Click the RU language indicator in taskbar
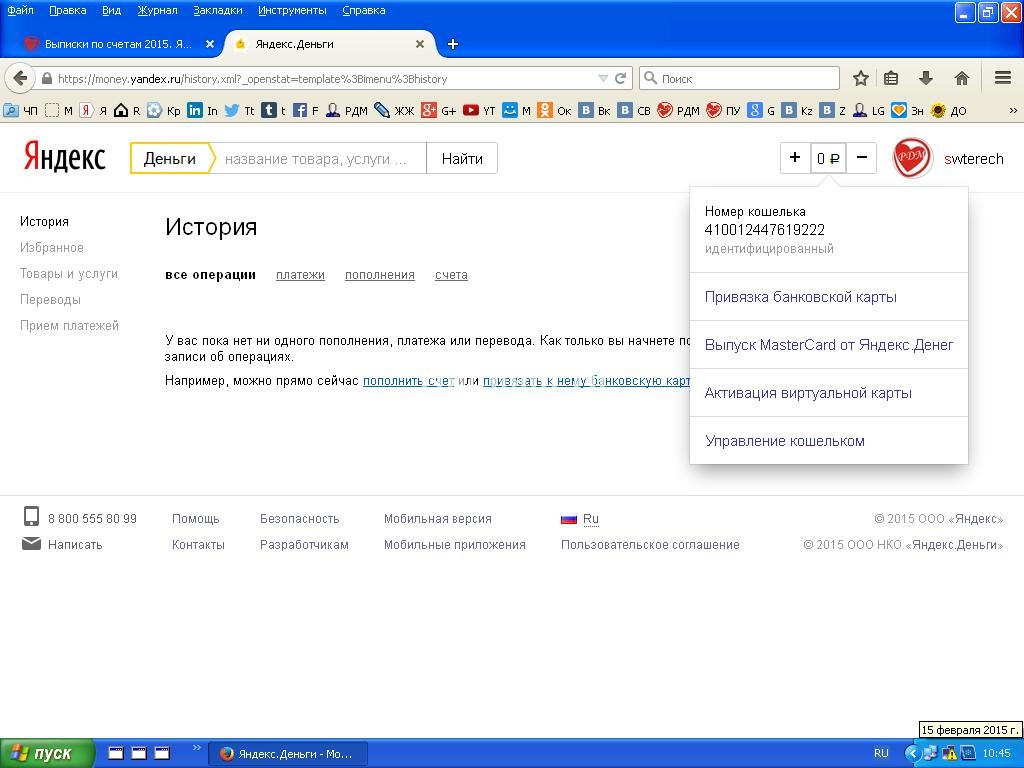This screenshot has width=1024, height=768. click(880, 753)
